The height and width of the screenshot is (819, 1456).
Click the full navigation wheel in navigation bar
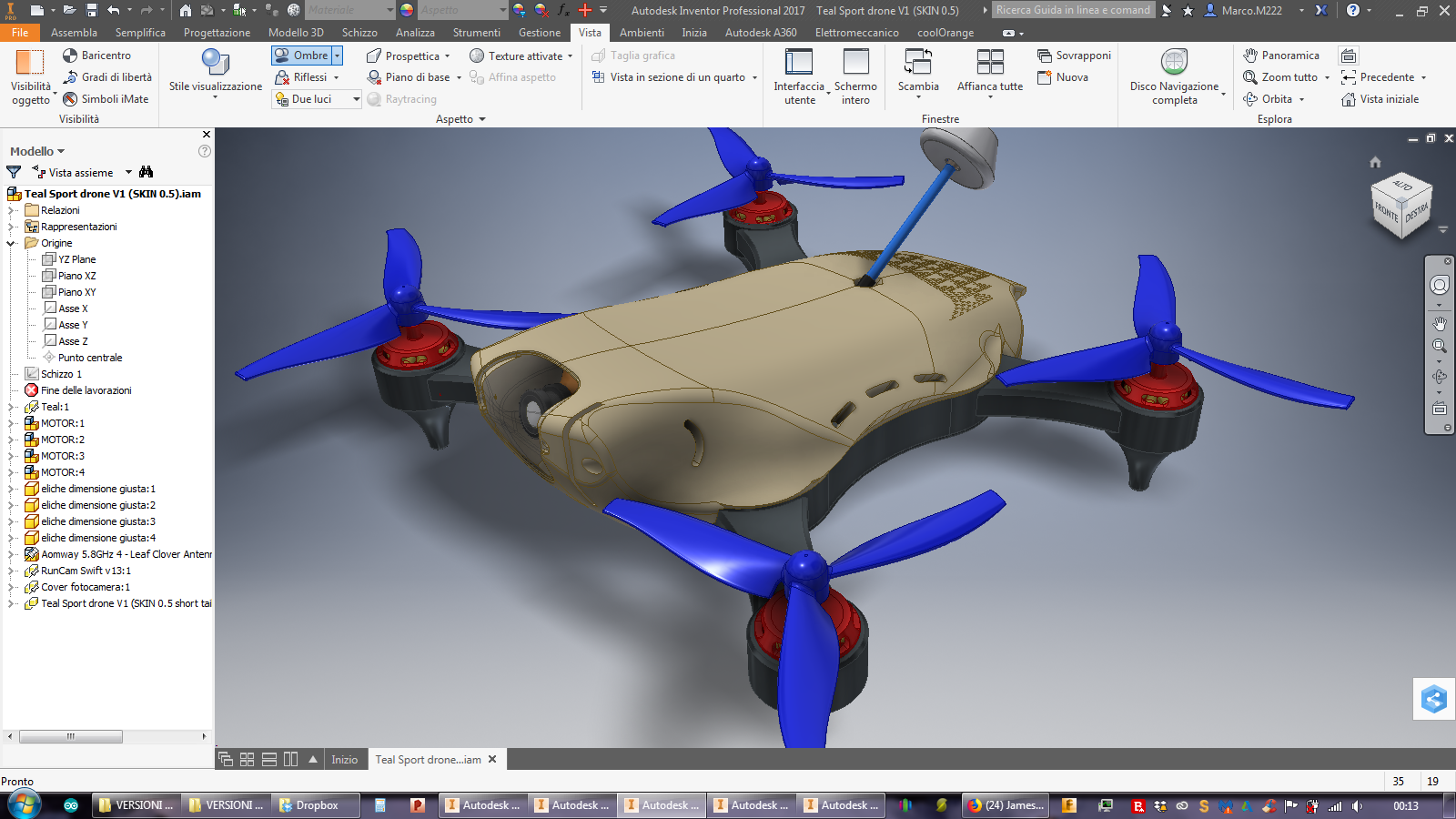1439,285
